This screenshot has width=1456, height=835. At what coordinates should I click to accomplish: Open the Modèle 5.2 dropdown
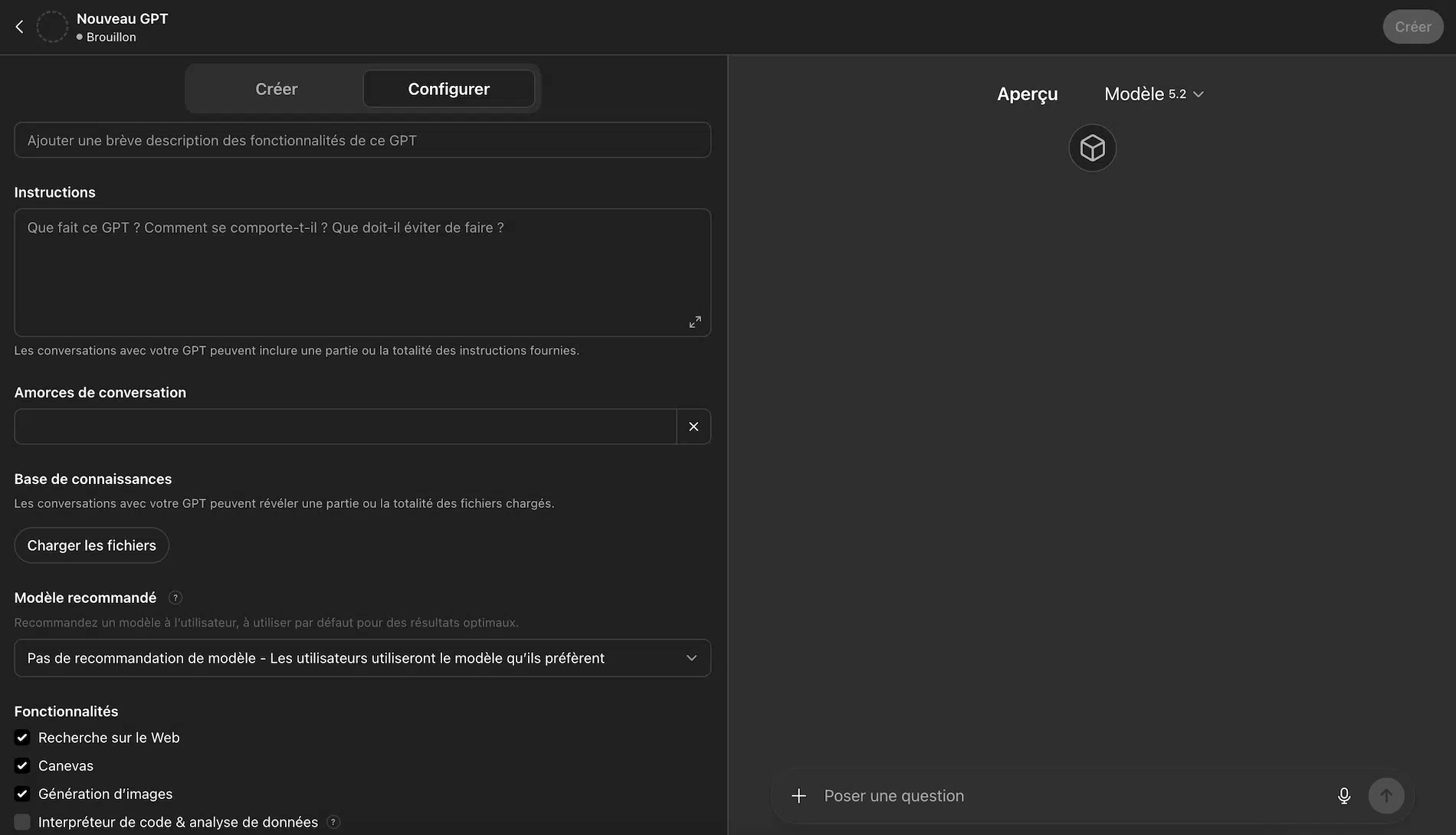1154,93
